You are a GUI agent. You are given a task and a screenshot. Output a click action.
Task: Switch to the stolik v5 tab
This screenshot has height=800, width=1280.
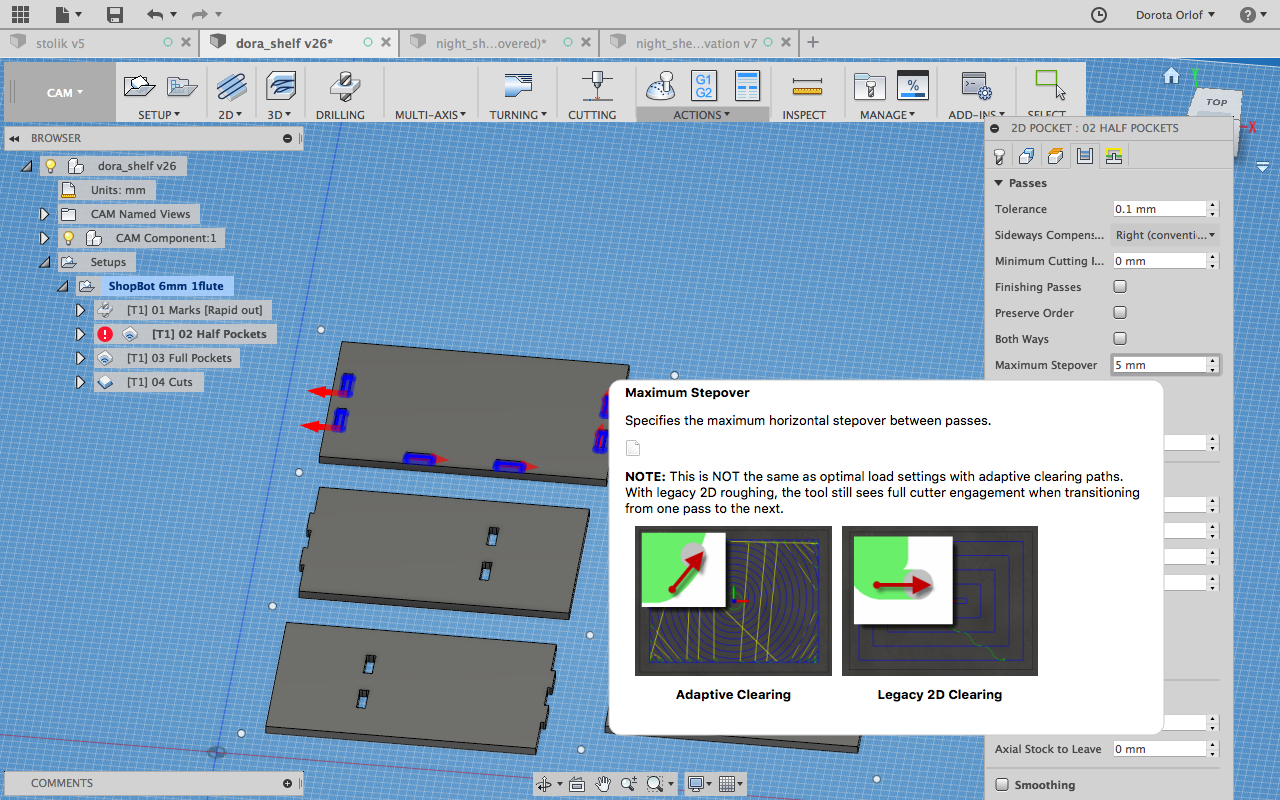[x=60, y=43]
